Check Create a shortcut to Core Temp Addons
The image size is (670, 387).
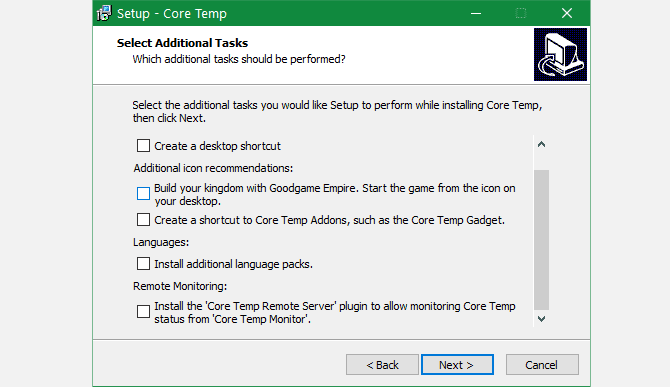tap(143, 220)
